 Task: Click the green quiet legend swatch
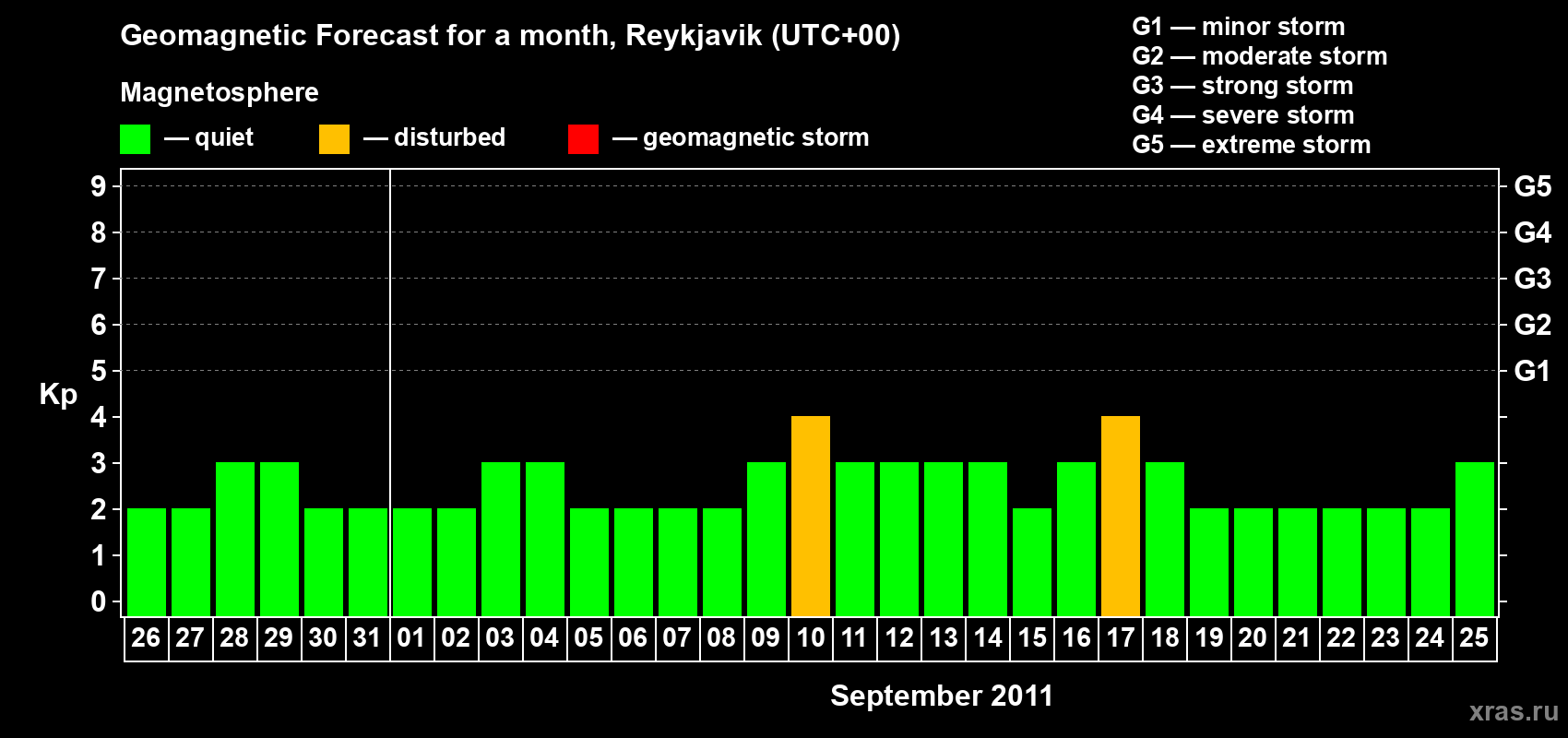click(135, 139)
